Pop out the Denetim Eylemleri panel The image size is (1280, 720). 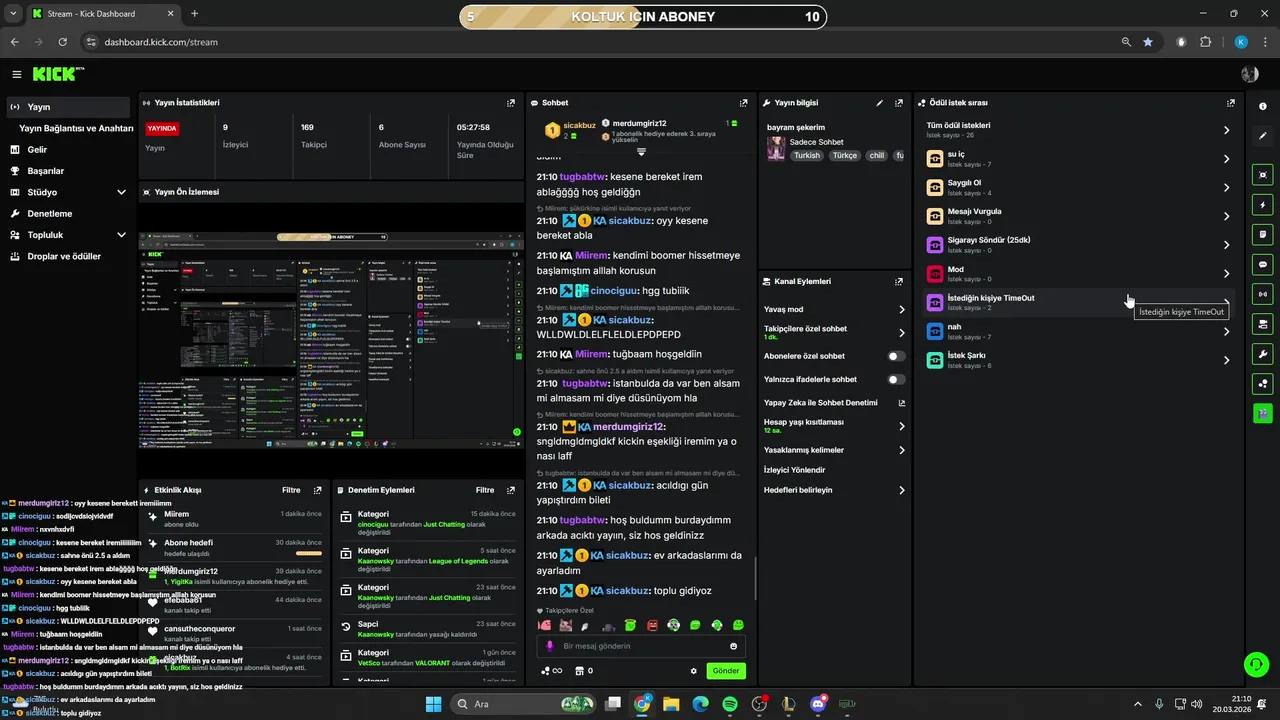511,490
